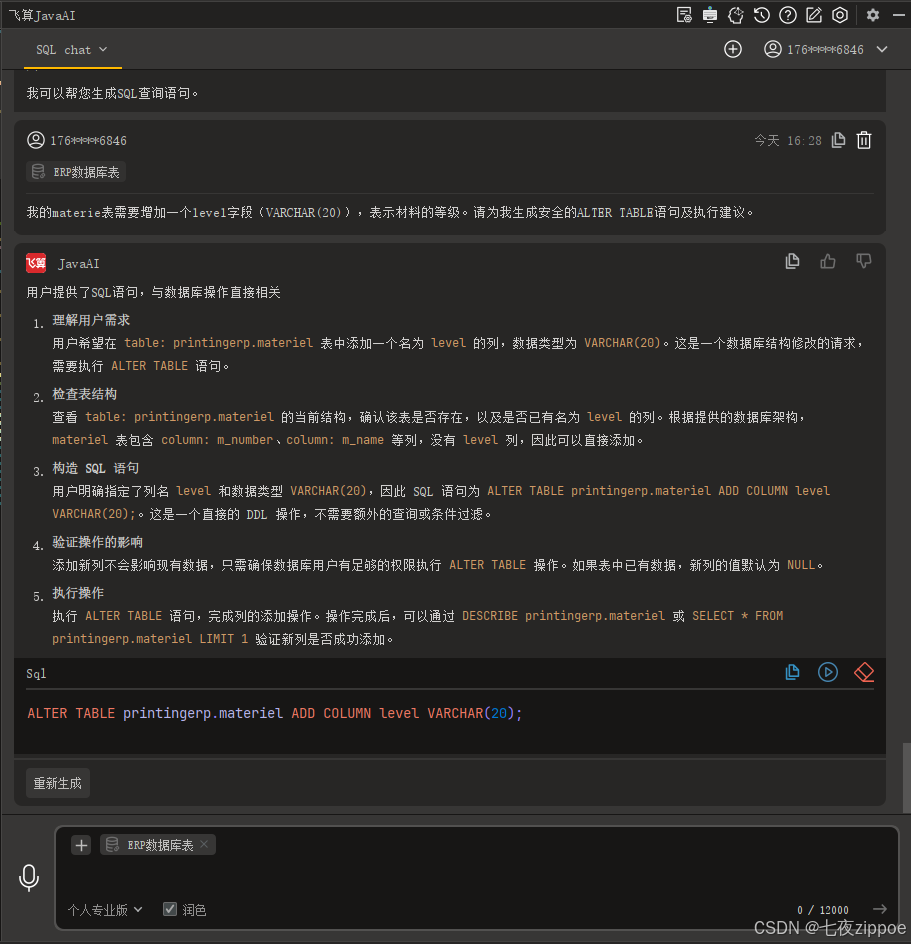This screenshot has height=944, width=911.
Task: Remove the ERP数据库表 attachment
Action: pyautogui.click(x=203, y=844)
